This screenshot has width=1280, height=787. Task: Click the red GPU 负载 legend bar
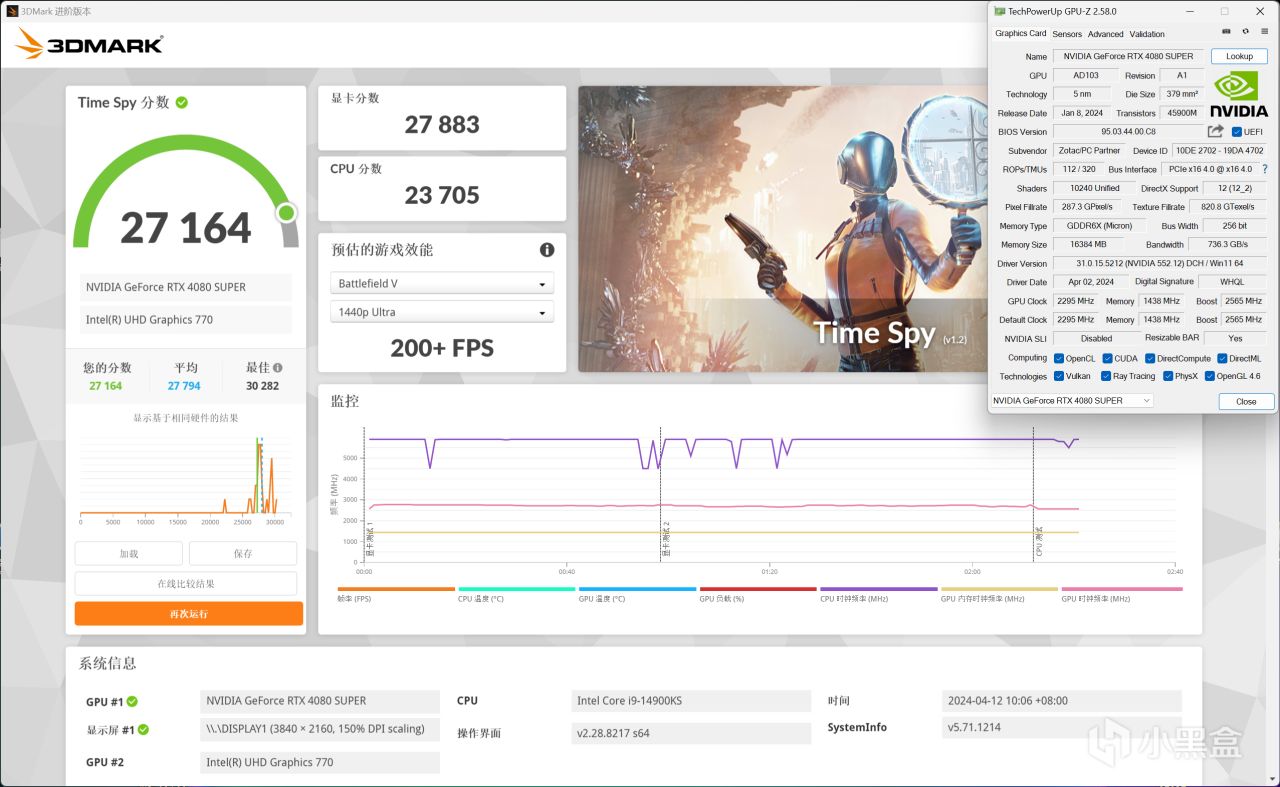pyautogui.click(x=758, y=589)
